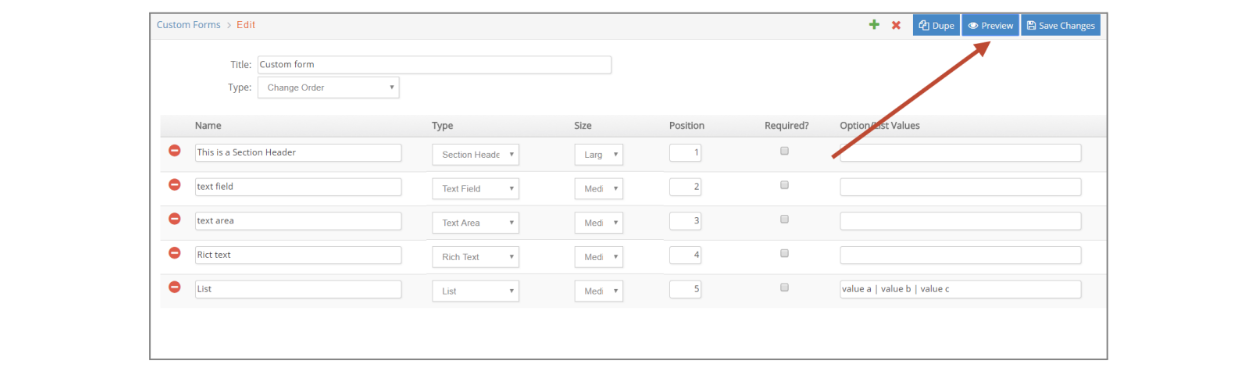Click Save Changes
The image size is (1246, 372).
coord(1060,25)
